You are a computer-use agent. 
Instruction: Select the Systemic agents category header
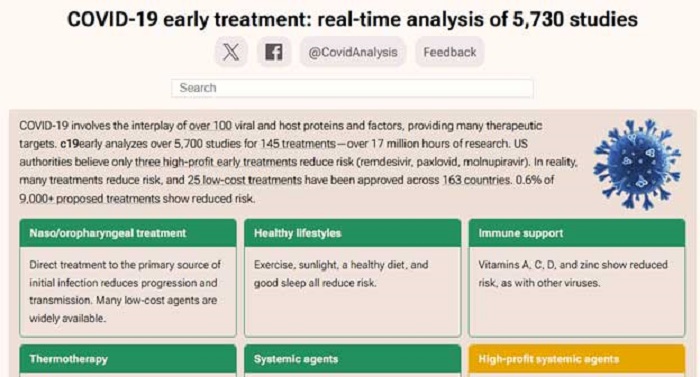(353, 359)
